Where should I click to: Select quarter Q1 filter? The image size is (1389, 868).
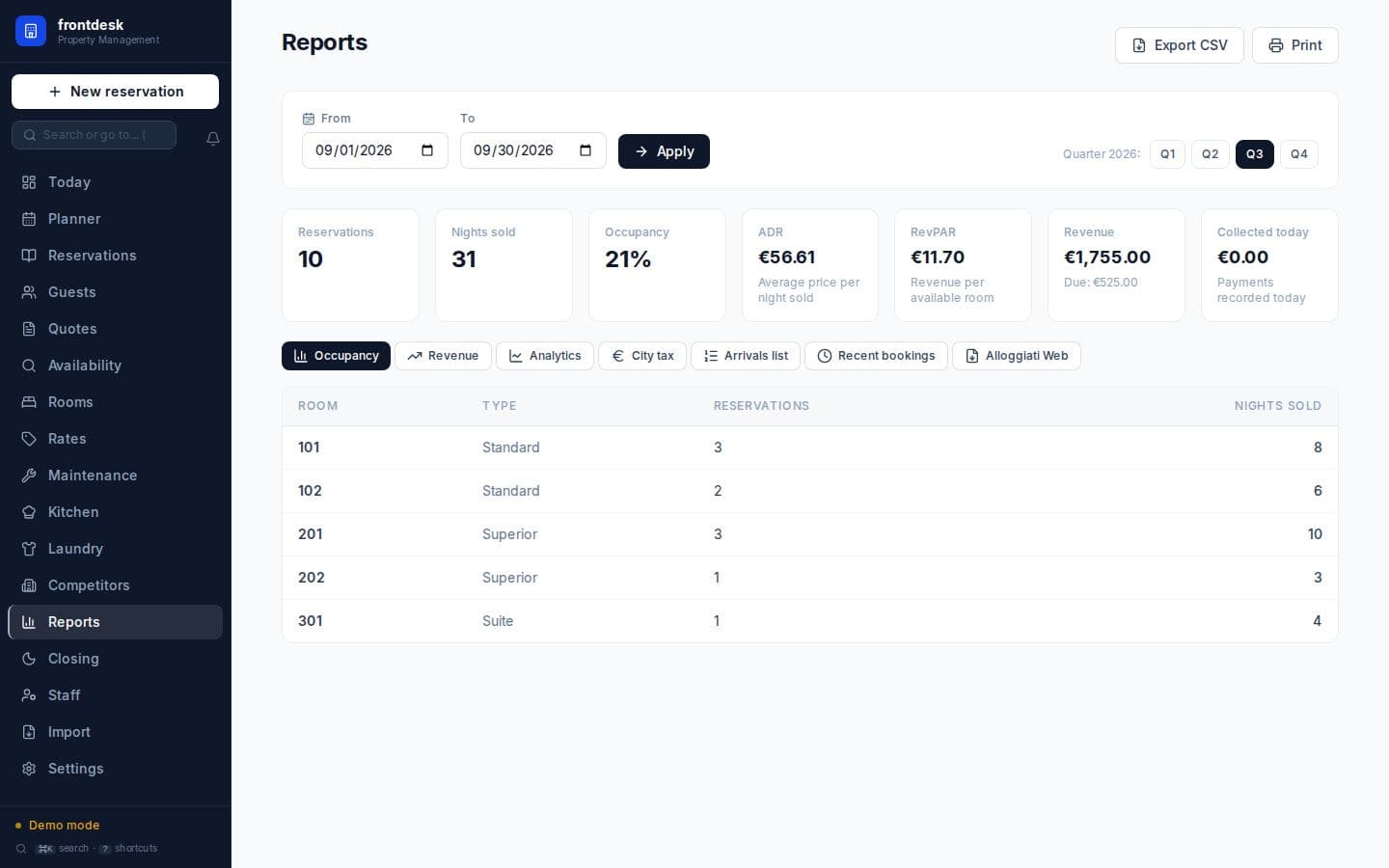(1167, 154)
